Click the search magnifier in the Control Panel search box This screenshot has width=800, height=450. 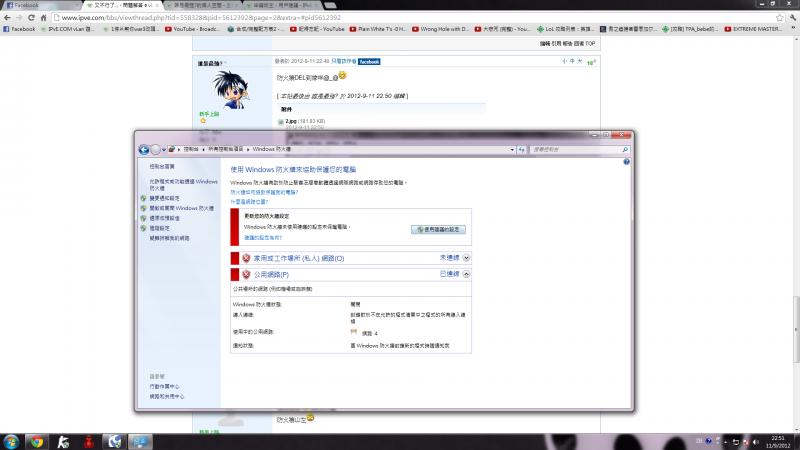click(624, 149)
